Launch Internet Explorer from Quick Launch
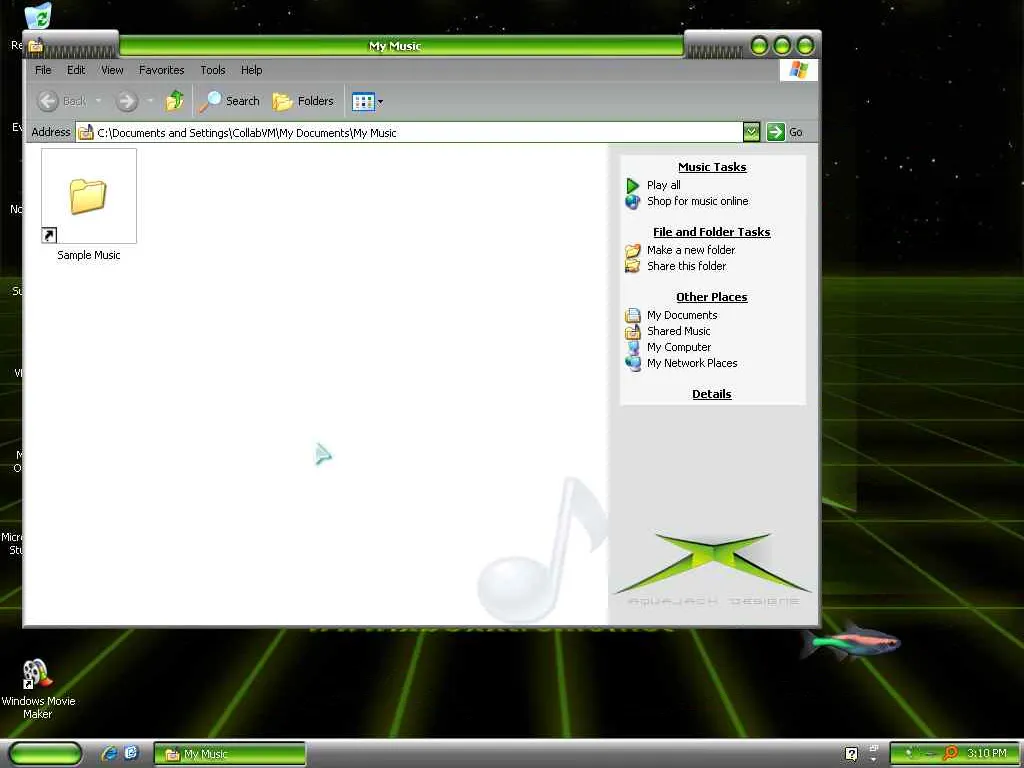Image resolution: width=1024 pixels, height=768 pixels. (x=109, y=754)
